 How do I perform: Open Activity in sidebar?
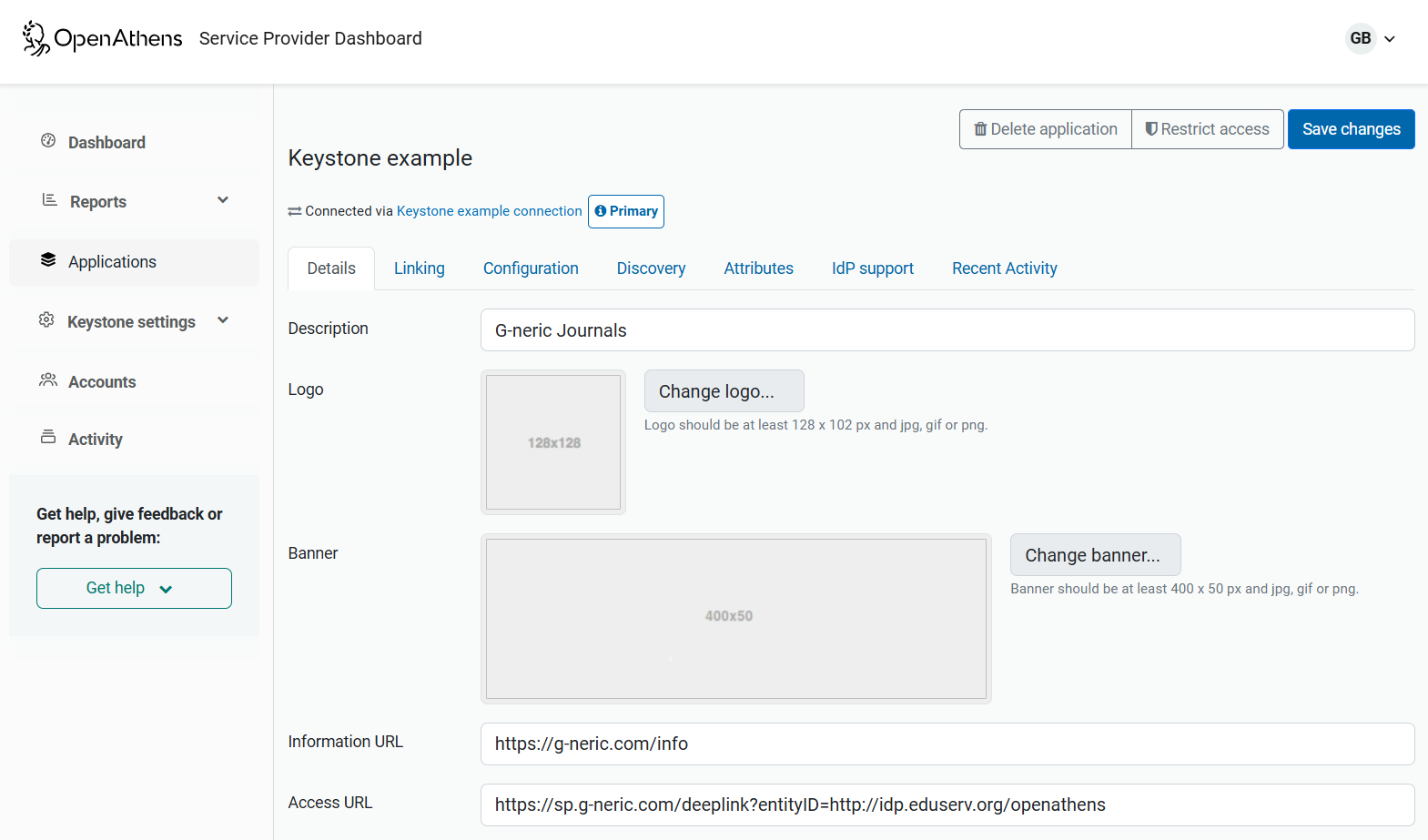[96, 440]
